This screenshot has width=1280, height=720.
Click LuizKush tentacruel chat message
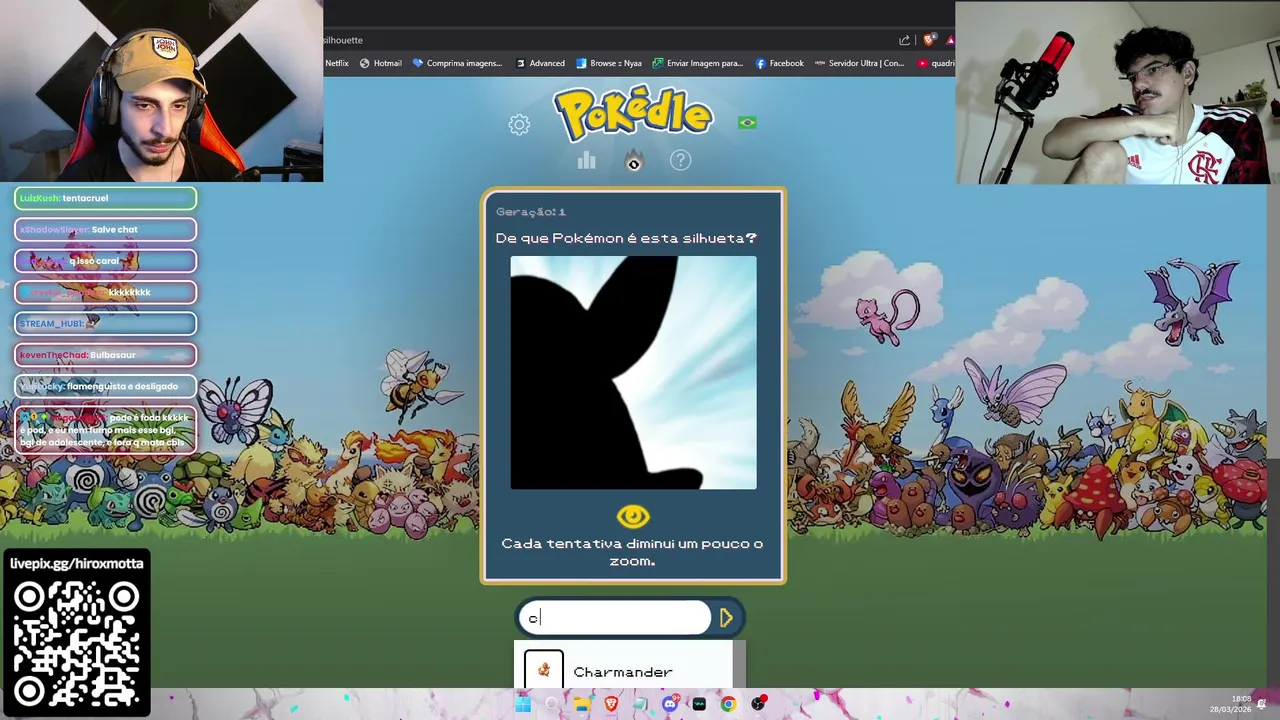(105, 198)
